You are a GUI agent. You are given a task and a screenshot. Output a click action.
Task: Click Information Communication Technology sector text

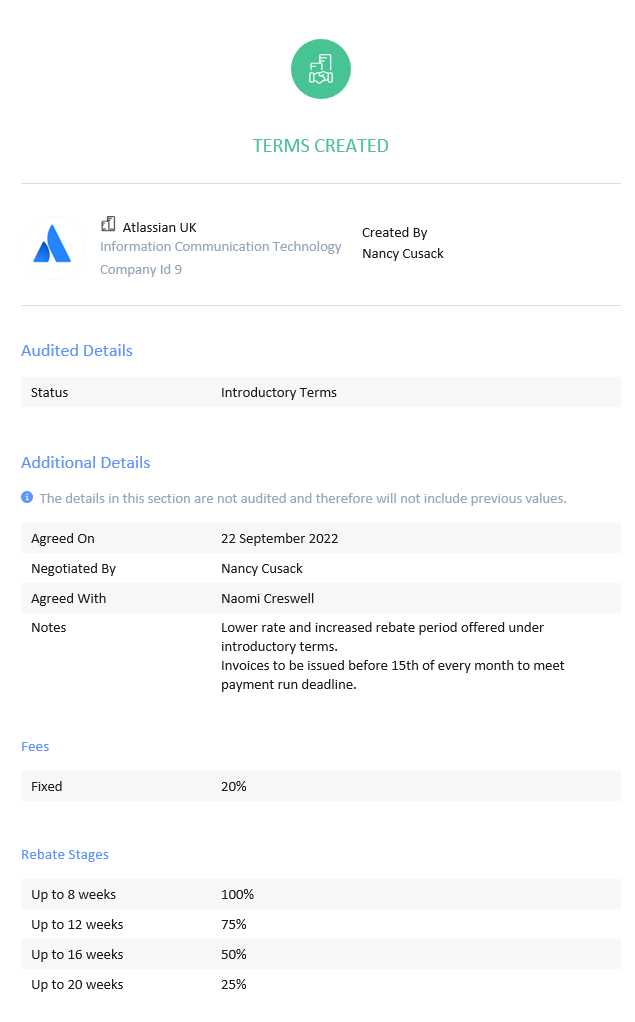pyautogui.click(x=220, y=246)
